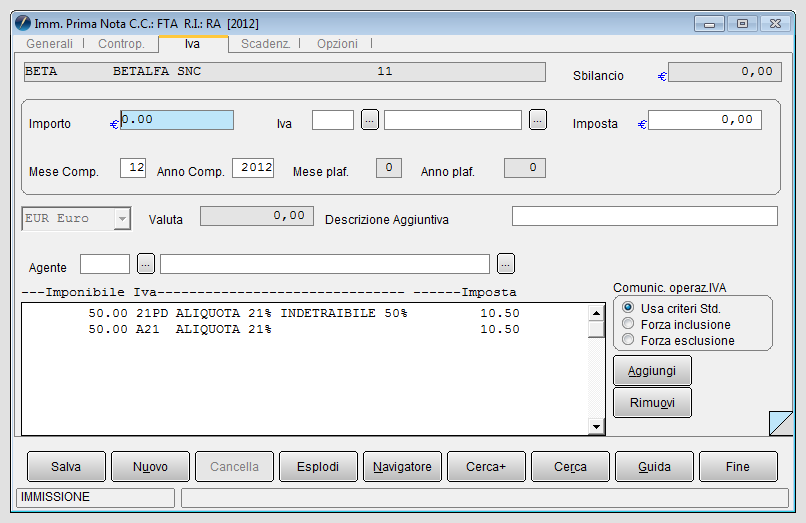Focus the Anno Comp. field
This screenshot has height=523, width=806.
253,168
